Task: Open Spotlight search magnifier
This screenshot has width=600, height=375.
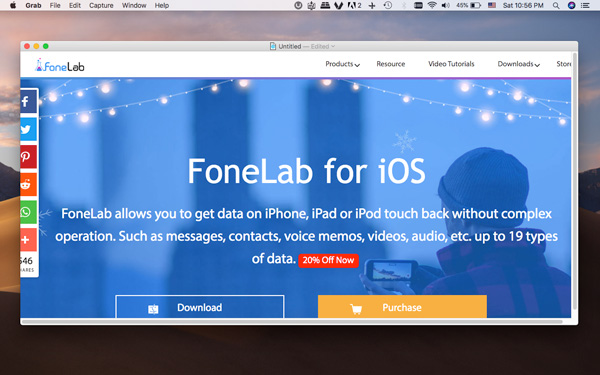Action: (x=556, y=5)
